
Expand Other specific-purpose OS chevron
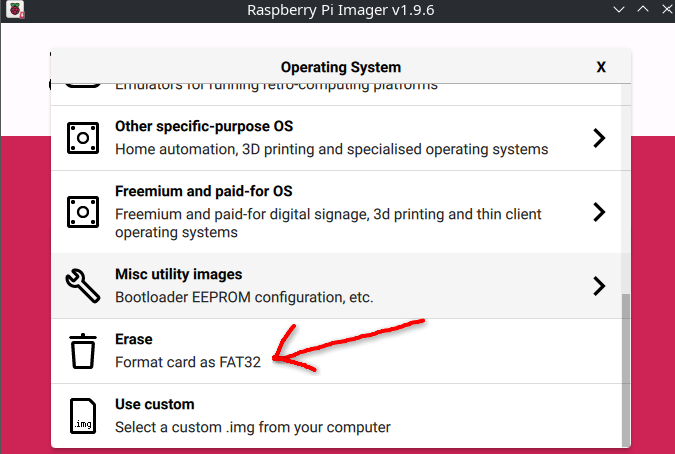(599, 138)
